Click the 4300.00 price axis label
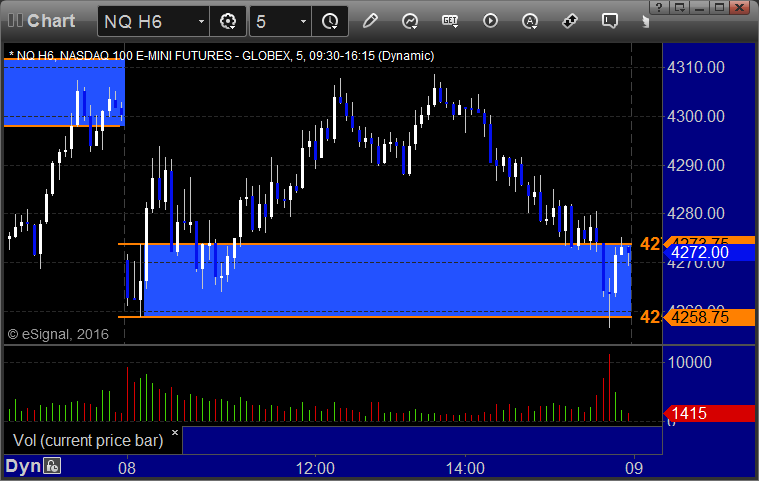Viewport: 759px width, 481px height. point(696,116)
